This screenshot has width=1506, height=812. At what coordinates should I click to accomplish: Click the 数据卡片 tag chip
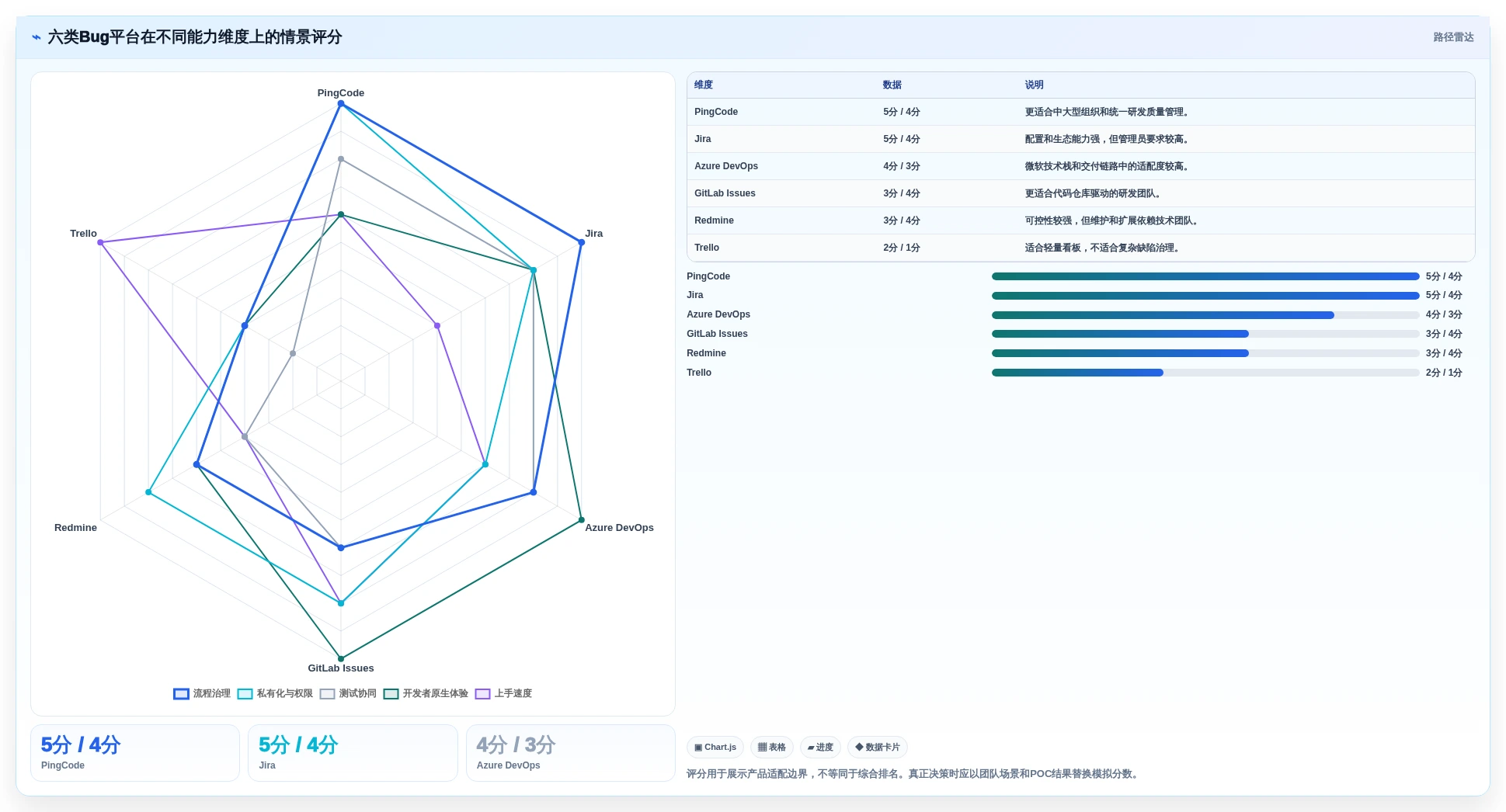pyautogui.click(x=878, y=747)
